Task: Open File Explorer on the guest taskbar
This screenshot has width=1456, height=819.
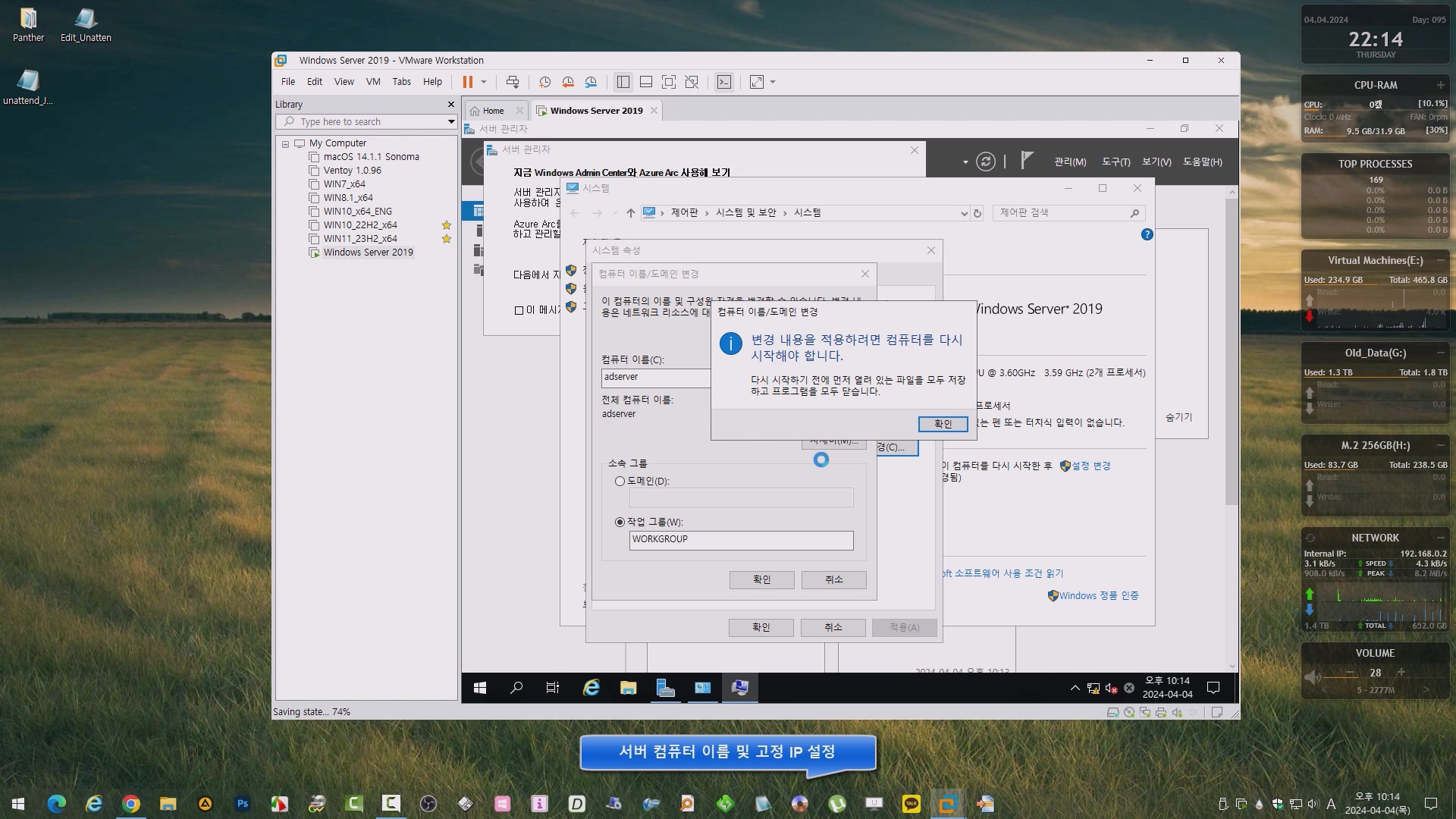Action: coord(628,688)
